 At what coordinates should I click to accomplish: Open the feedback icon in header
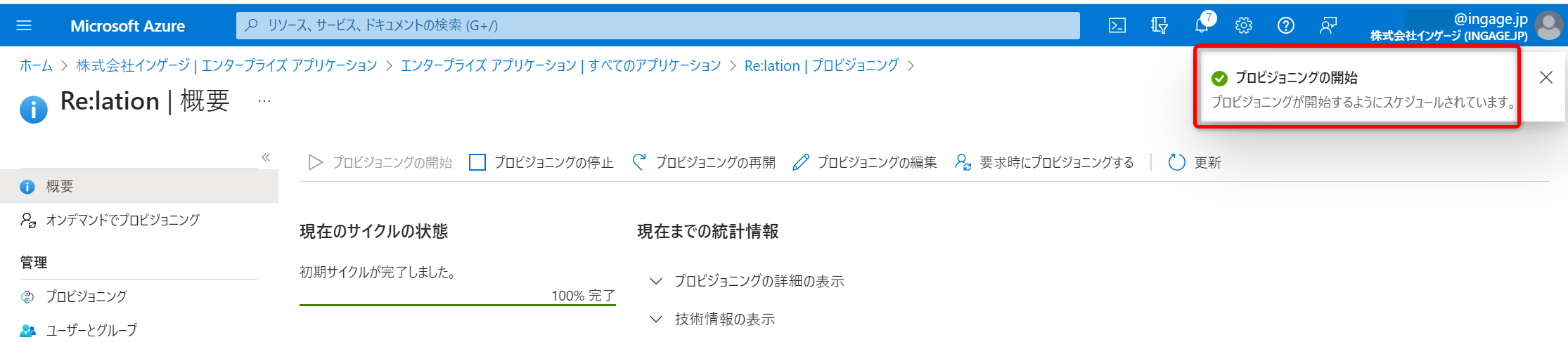tap(1328, 26)
